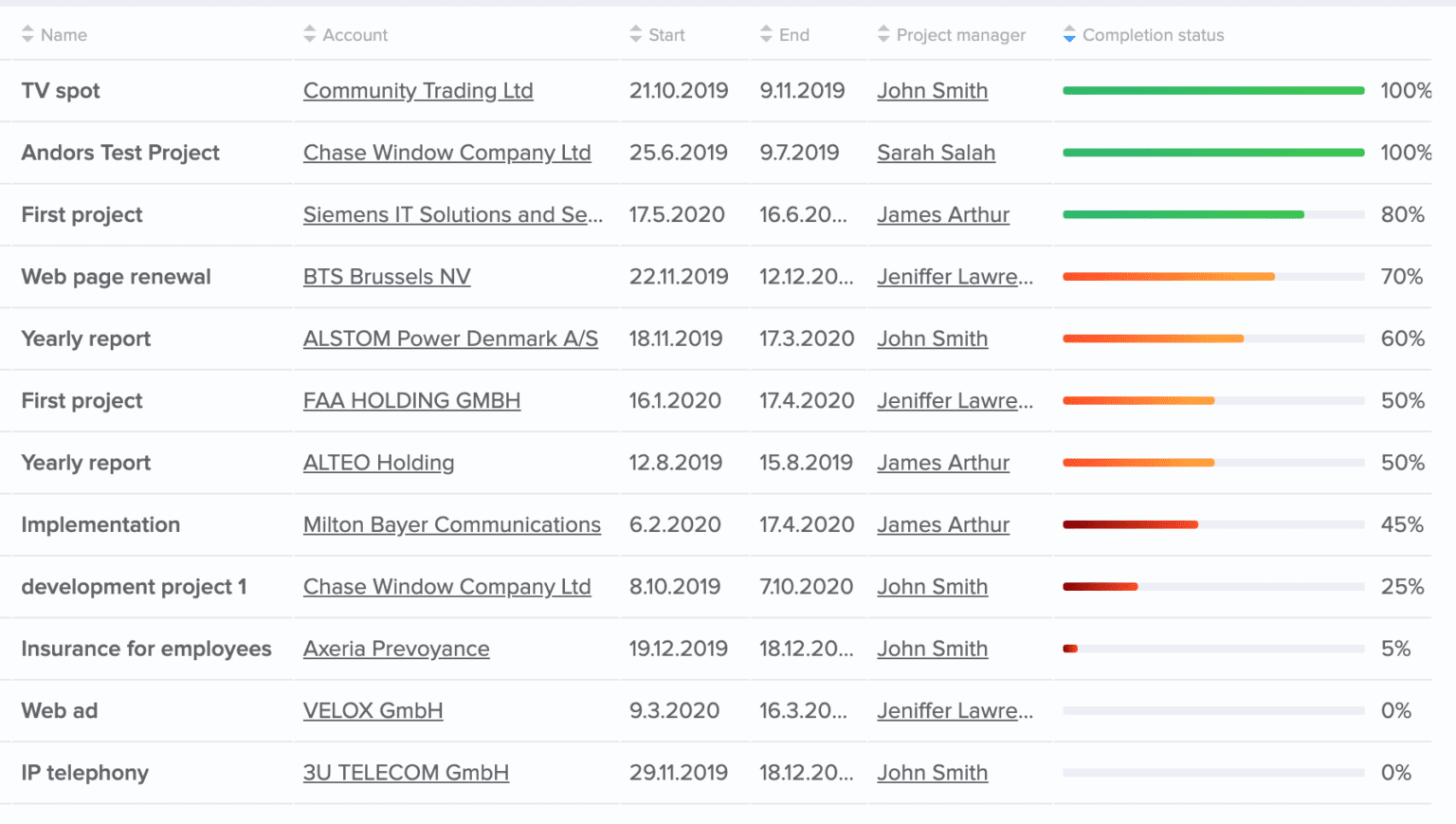The height and width of the screenshot is (824, 1456).
Task: Click blue sort arrow beside Completion status
Action: click(x=1069, y=35)
